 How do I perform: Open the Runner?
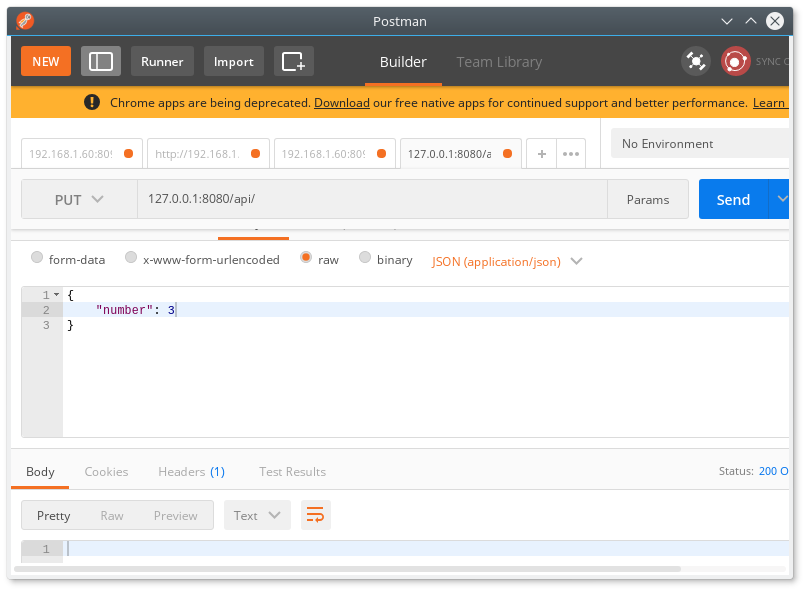162,61
